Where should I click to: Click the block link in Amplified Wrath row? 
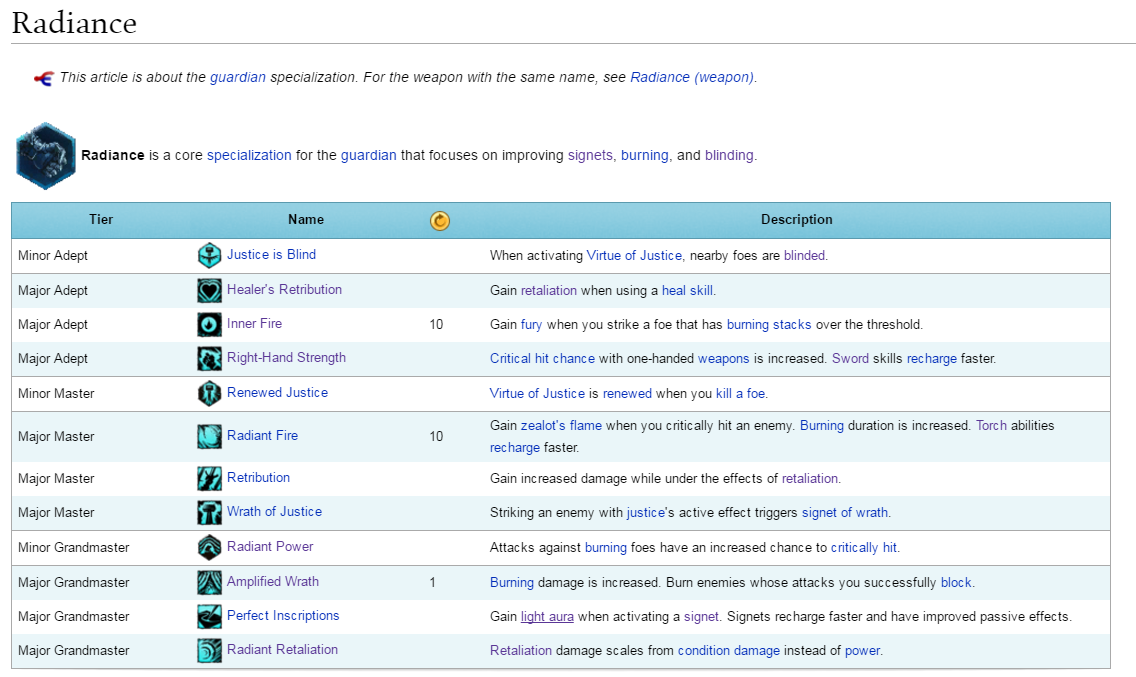click(956, 582)
